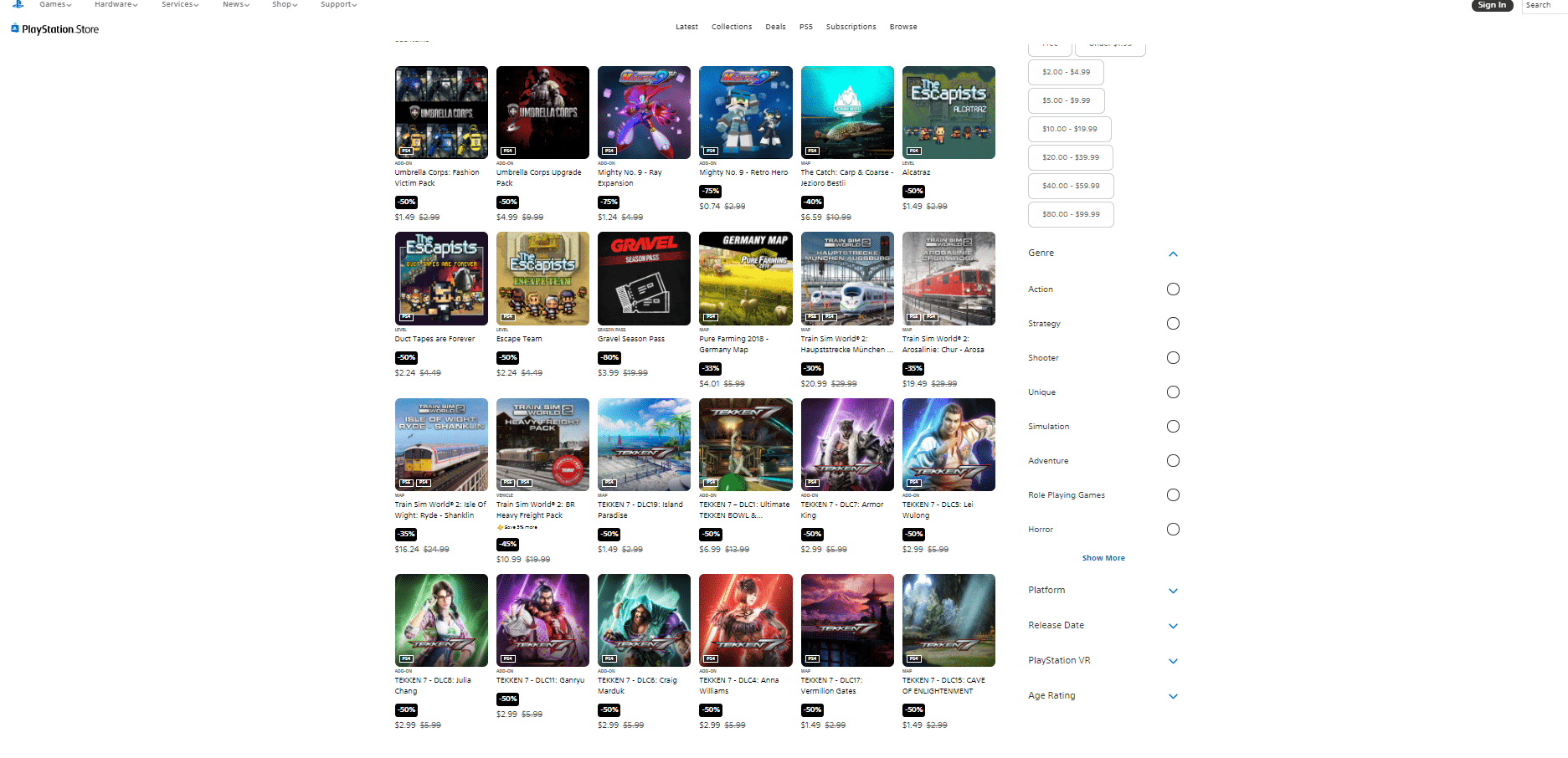This screenshot has height=758, width=1568.
Task: Select the Shooter genre filter circle
Action: pyautogui.click(x=1173, y=358)
